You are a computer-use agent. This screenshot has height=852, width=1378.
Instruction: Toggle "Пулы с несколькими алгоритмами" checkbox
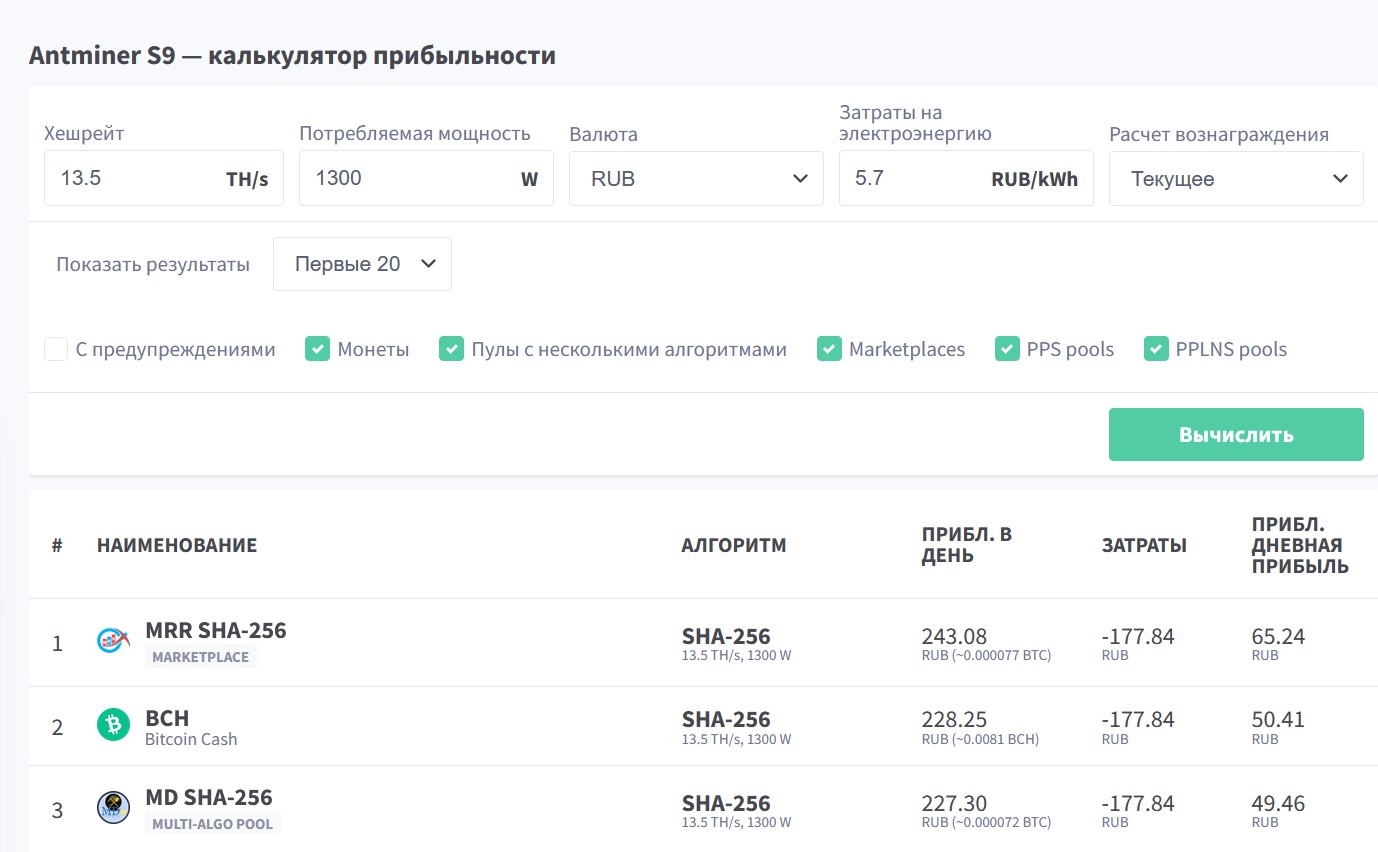coord(452,349)
